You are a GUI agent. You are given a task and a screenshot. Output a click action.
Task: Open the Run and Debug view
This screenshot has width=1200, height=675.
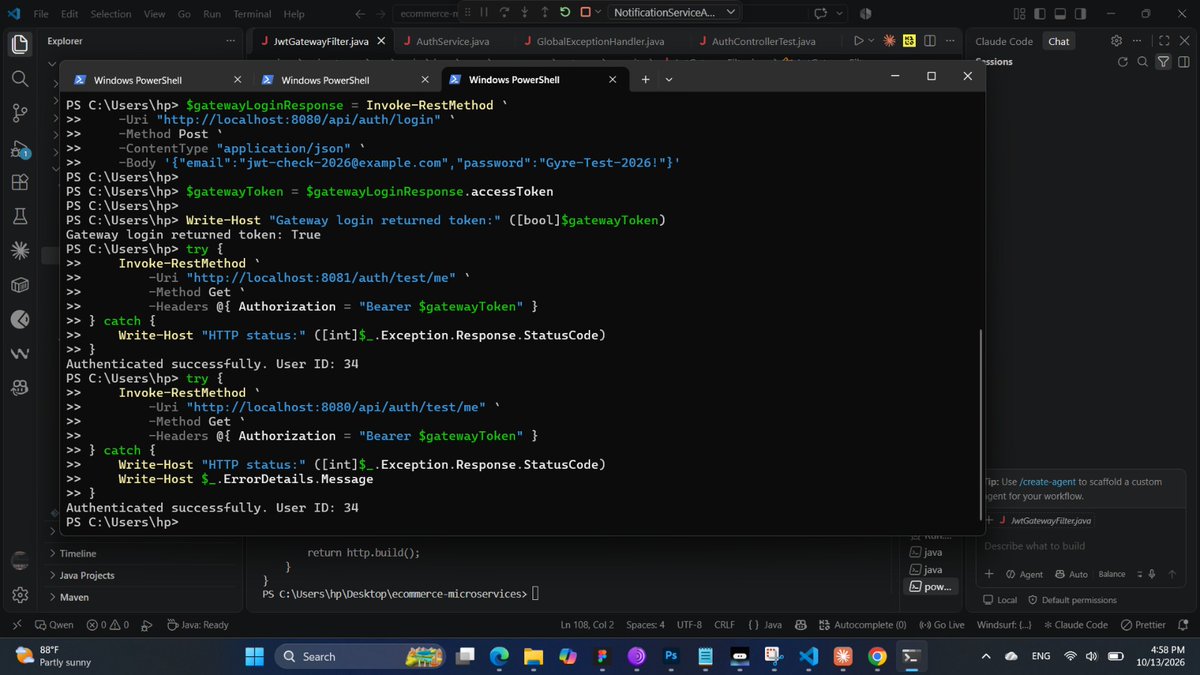[19, 149]
